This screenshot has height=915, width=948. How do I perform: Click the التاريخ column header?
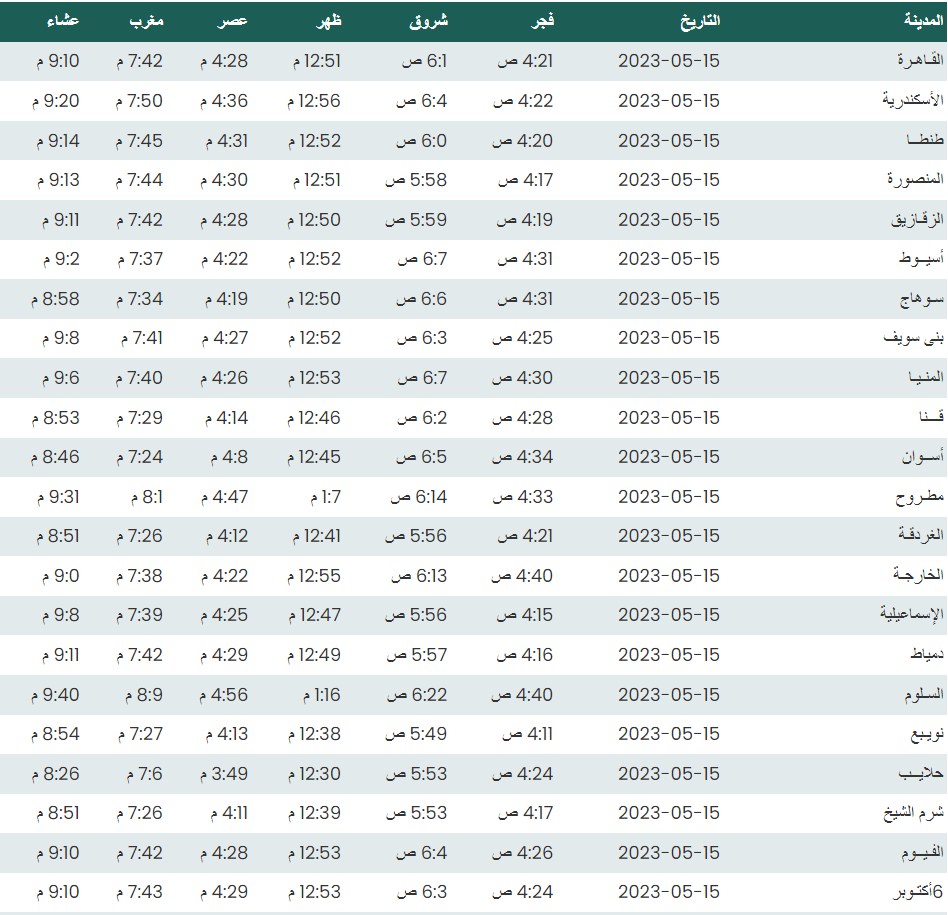[x=699, y=21]
